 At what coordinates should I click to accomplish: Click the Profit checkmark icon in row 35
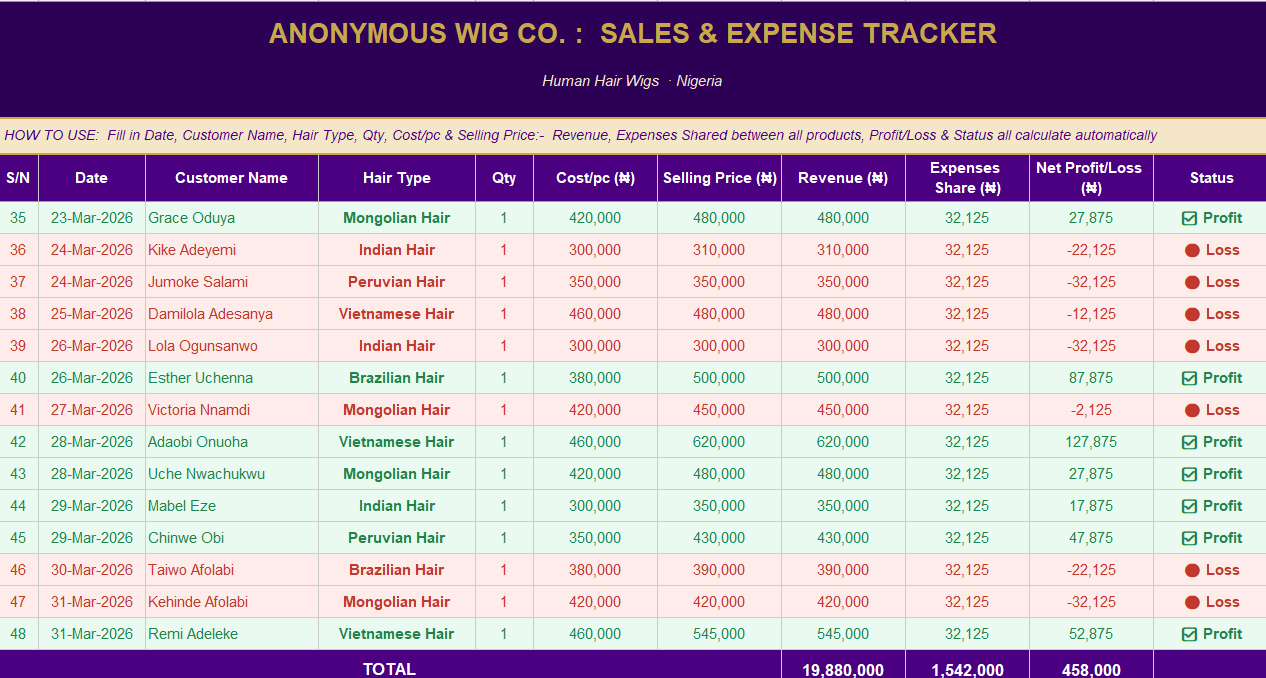coord(1189,218)
